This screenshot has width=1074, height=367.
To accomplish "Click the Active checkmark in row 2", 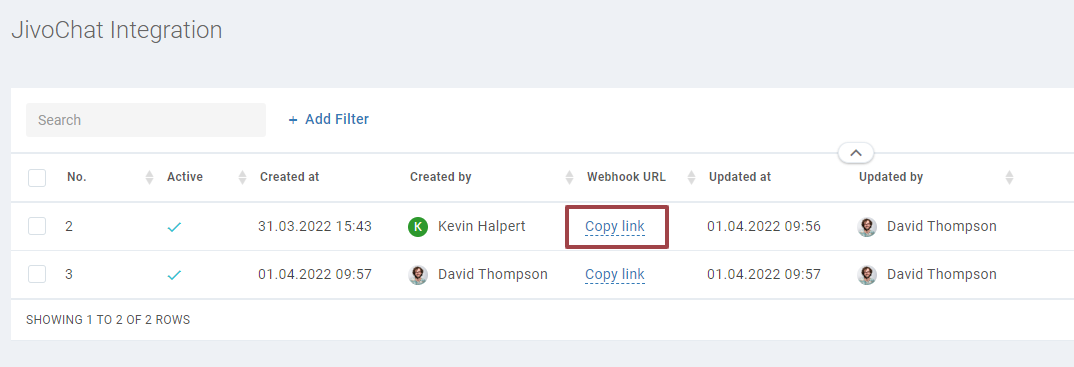I will pyautogui.click(x=174, y=227).
